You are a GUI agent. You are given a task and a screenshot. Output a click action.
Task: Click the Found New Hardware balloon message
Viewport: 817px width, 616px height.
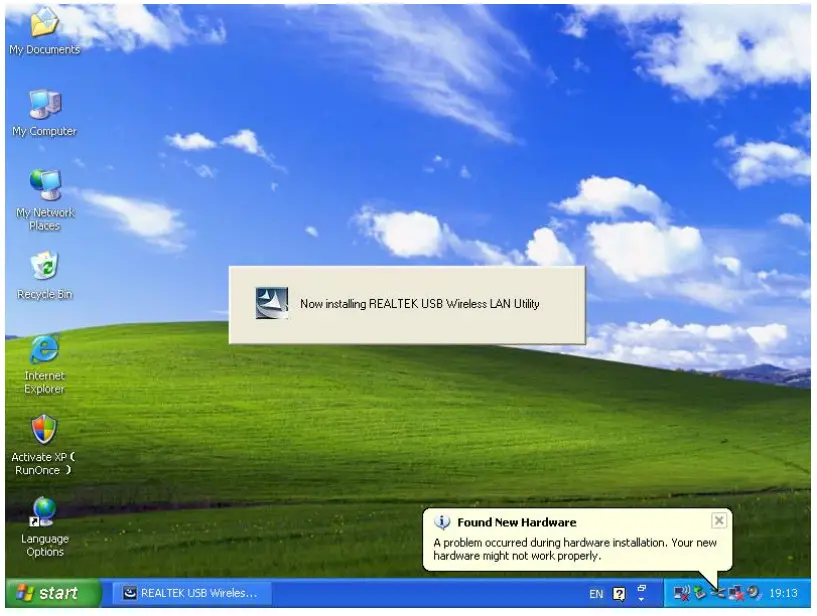tap(575, 549)
